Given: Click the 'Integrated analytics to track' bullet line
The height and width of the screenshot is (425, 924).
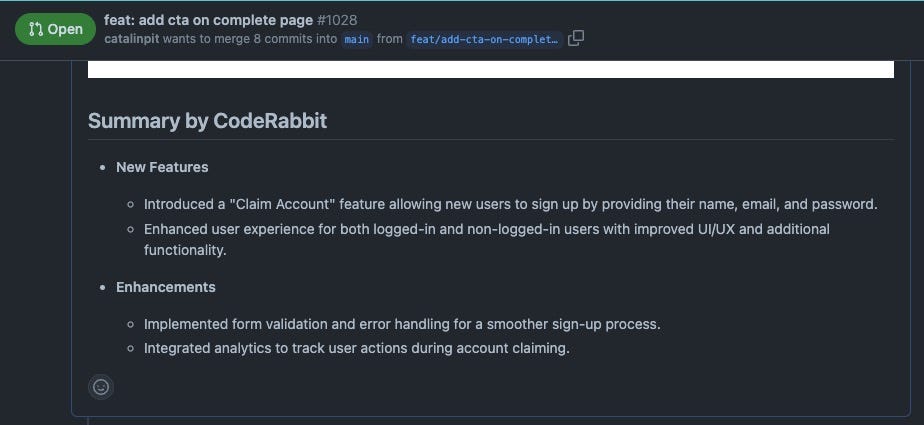Looking at the screenshot, I should 357,348.
